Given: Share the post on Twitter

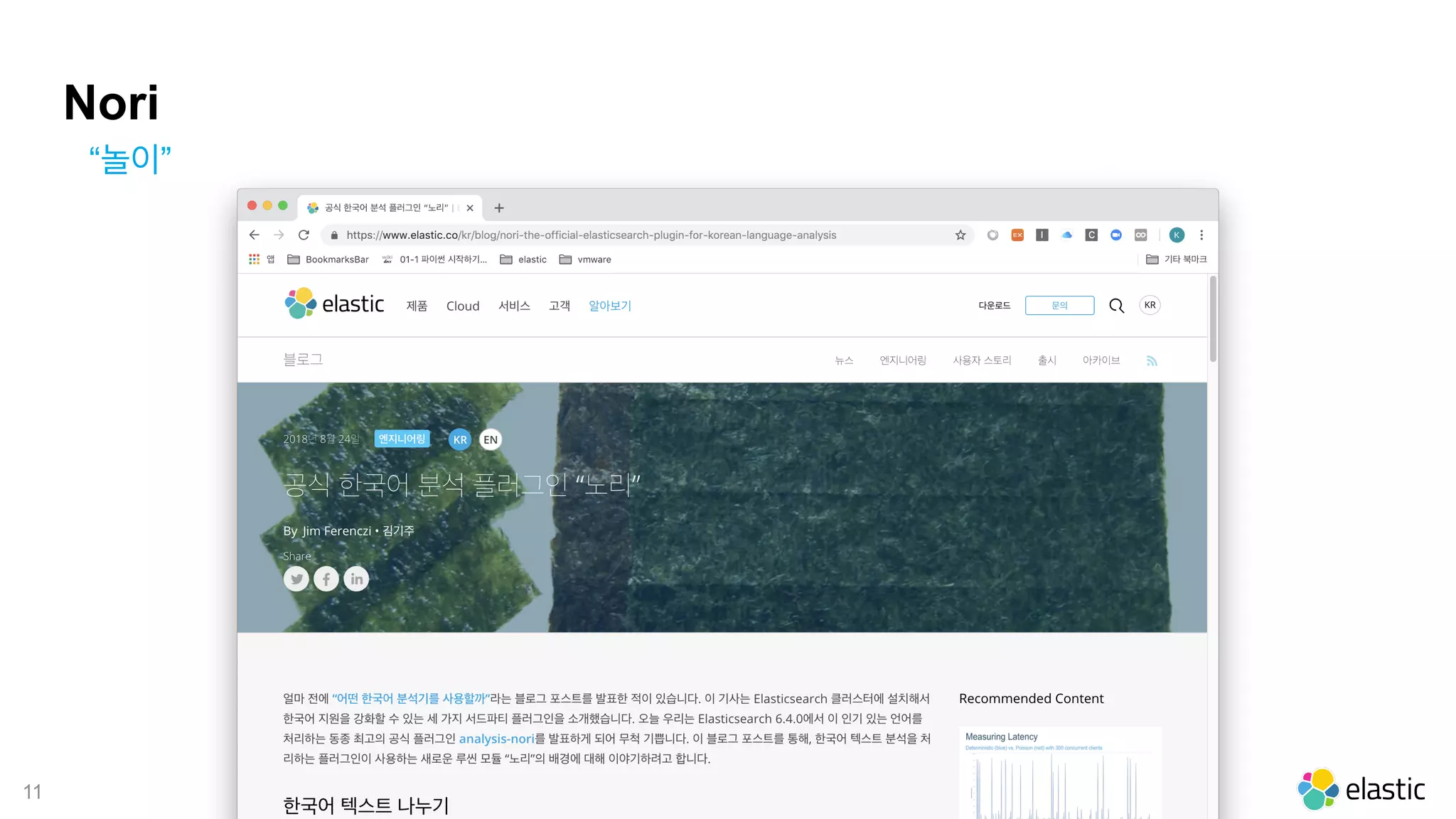Looking at the screenshot, I should [296, 579].
